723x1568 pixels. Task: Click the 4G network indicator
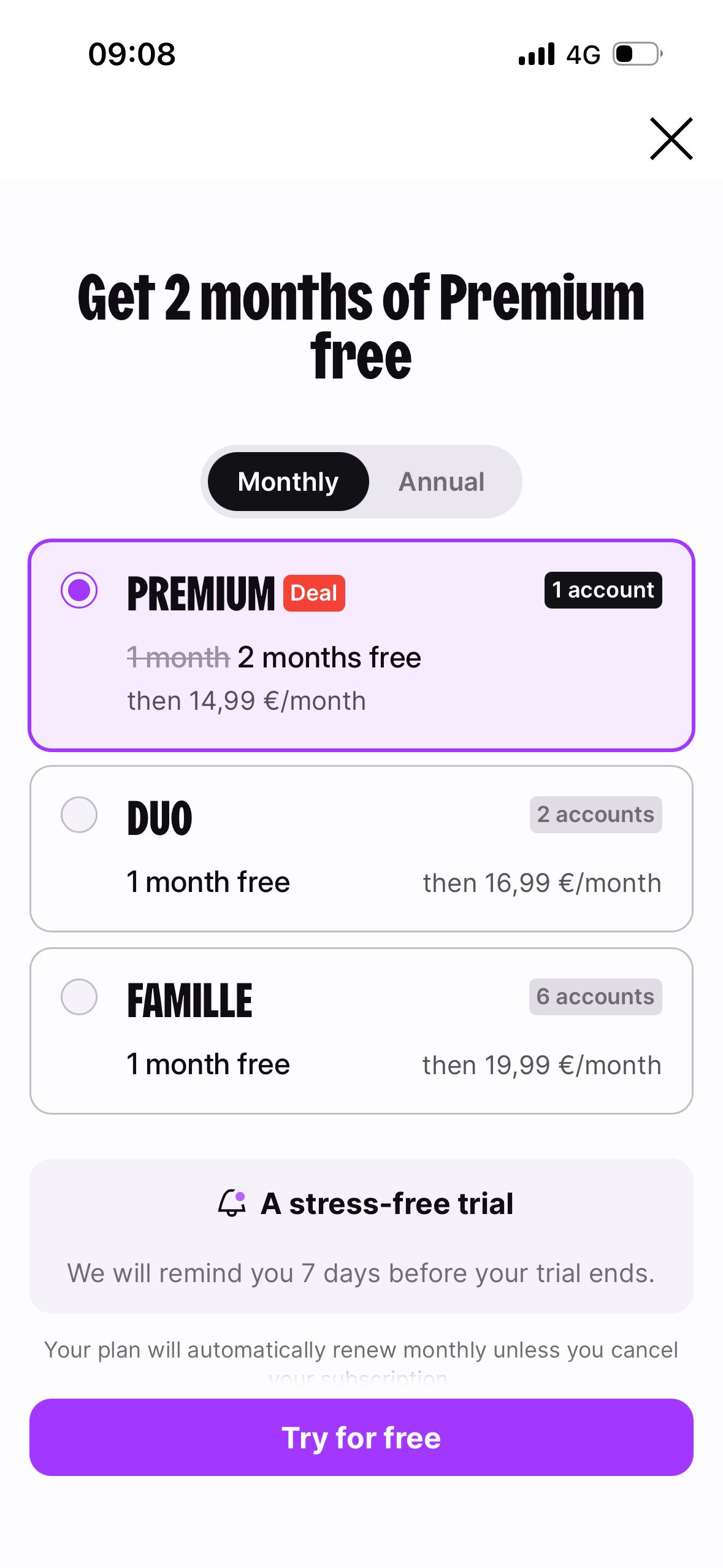click(x=584, y=54)
